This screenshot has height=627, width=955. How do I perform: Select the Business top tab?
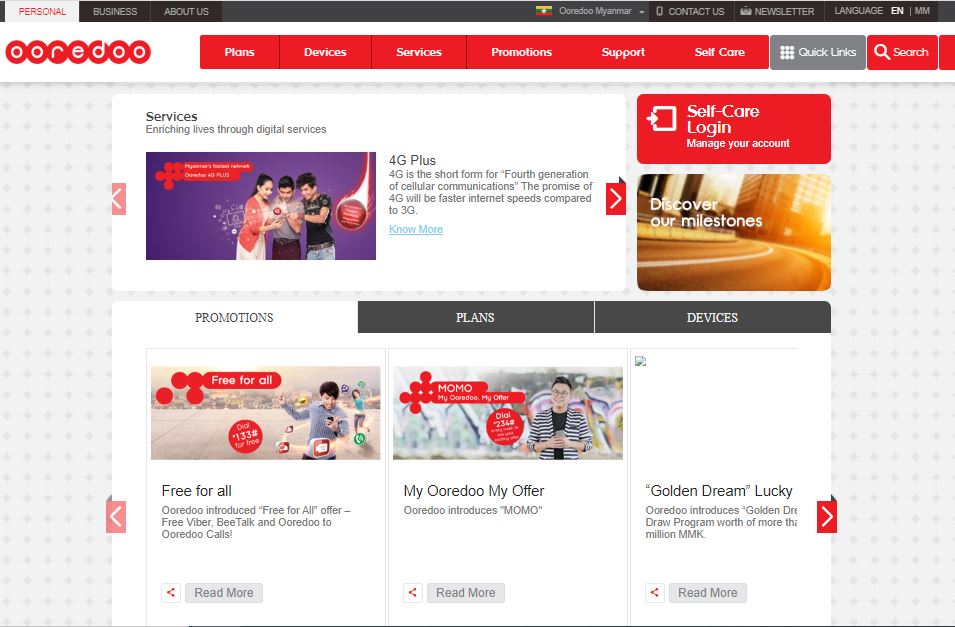pos(115,12)
